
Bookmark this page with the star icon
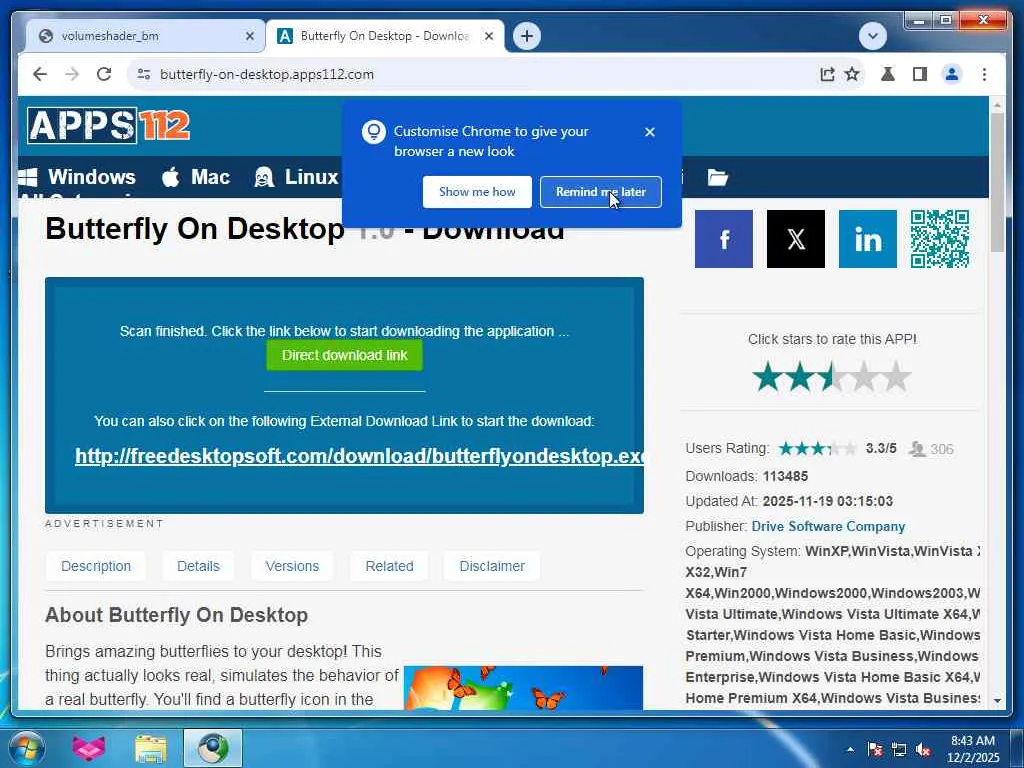pos(852,74)
